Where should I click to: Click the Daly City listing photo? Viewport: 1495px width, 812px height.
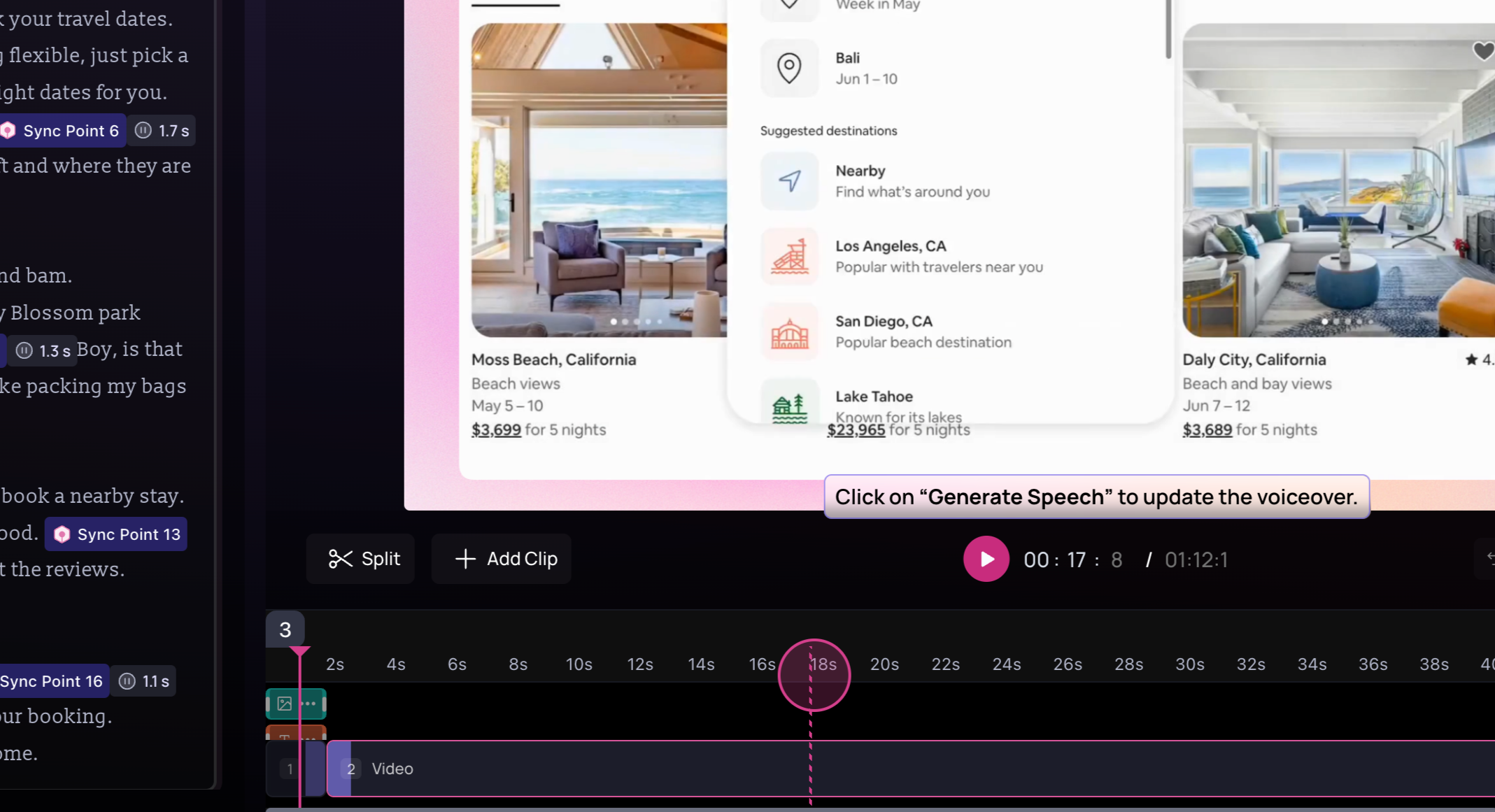coord(1338,180)
